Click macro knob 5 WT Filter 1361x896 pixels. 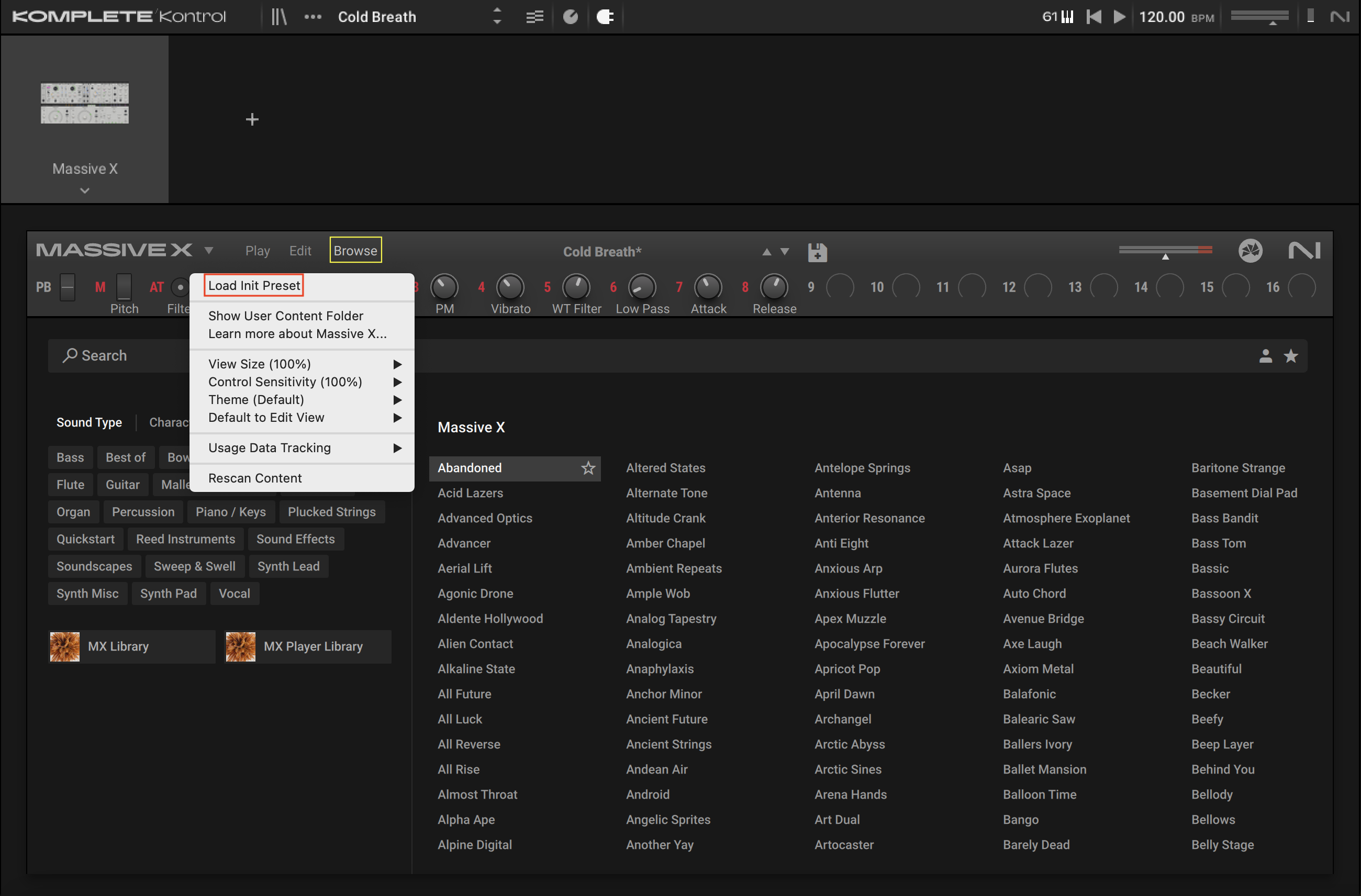tap(576, 286)
